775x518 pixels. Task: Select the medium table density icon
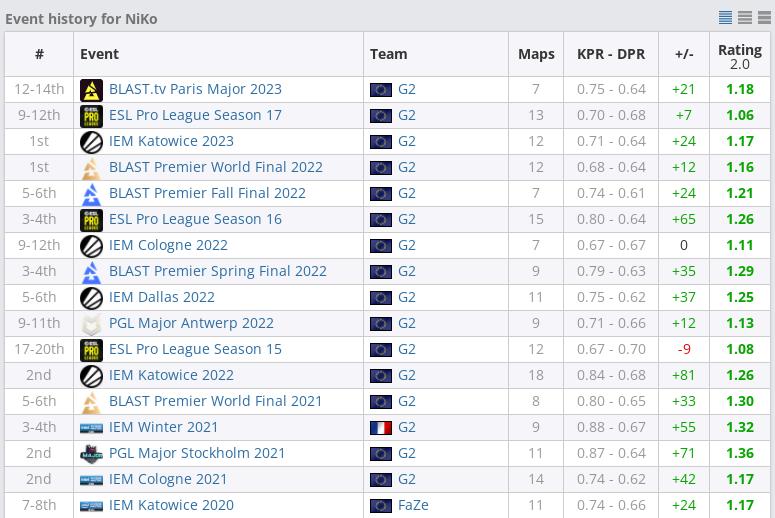coord(745,17)
